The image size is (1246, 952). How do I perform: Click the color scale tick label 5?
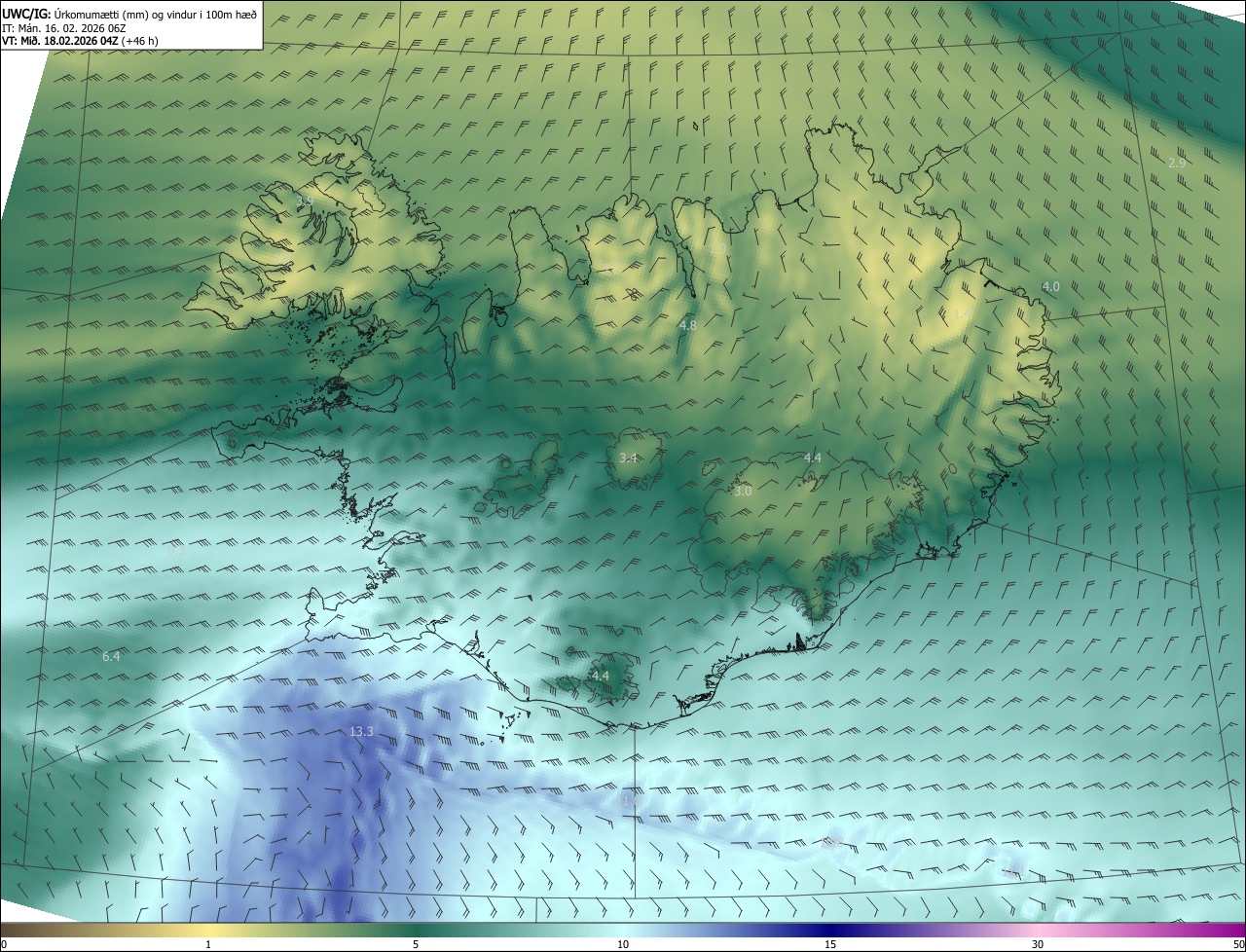tap(416, 944)
